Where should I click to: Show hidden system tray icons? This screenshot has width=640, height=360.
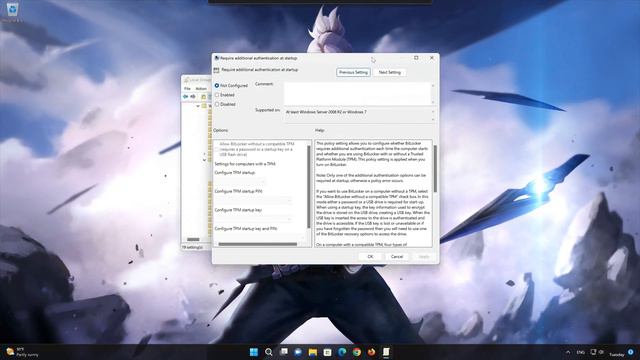point(568,352)
